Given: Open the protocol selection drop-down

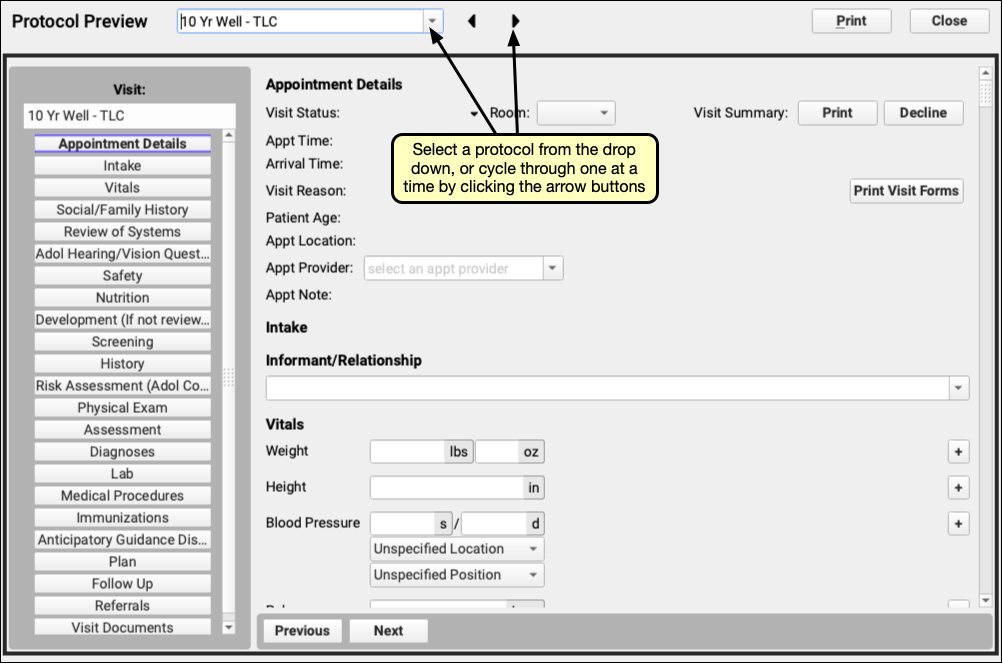Looking at the screenshot, I should [x=432, y=21].
